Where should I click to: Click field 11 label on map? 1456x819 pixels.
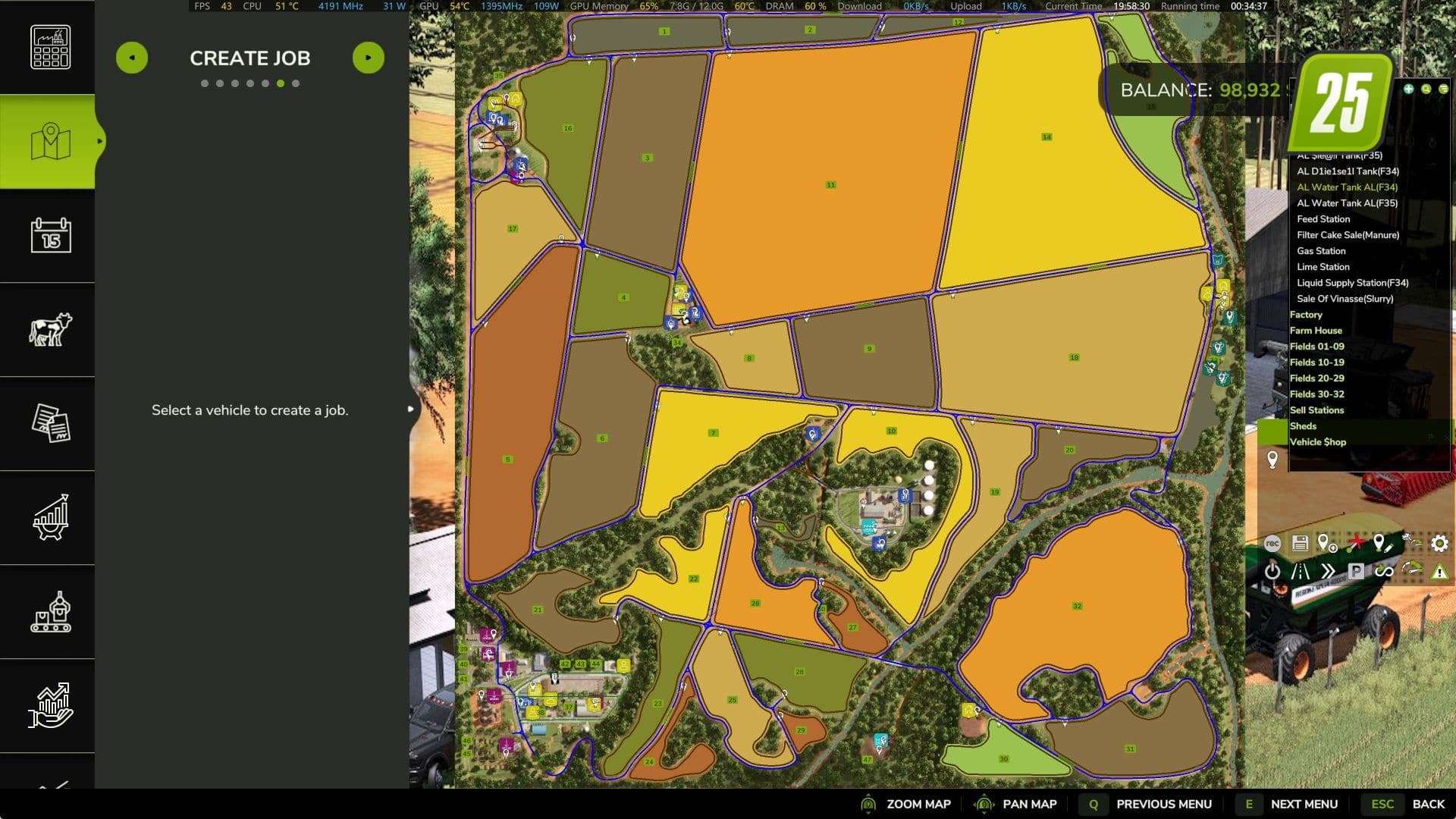830,184
